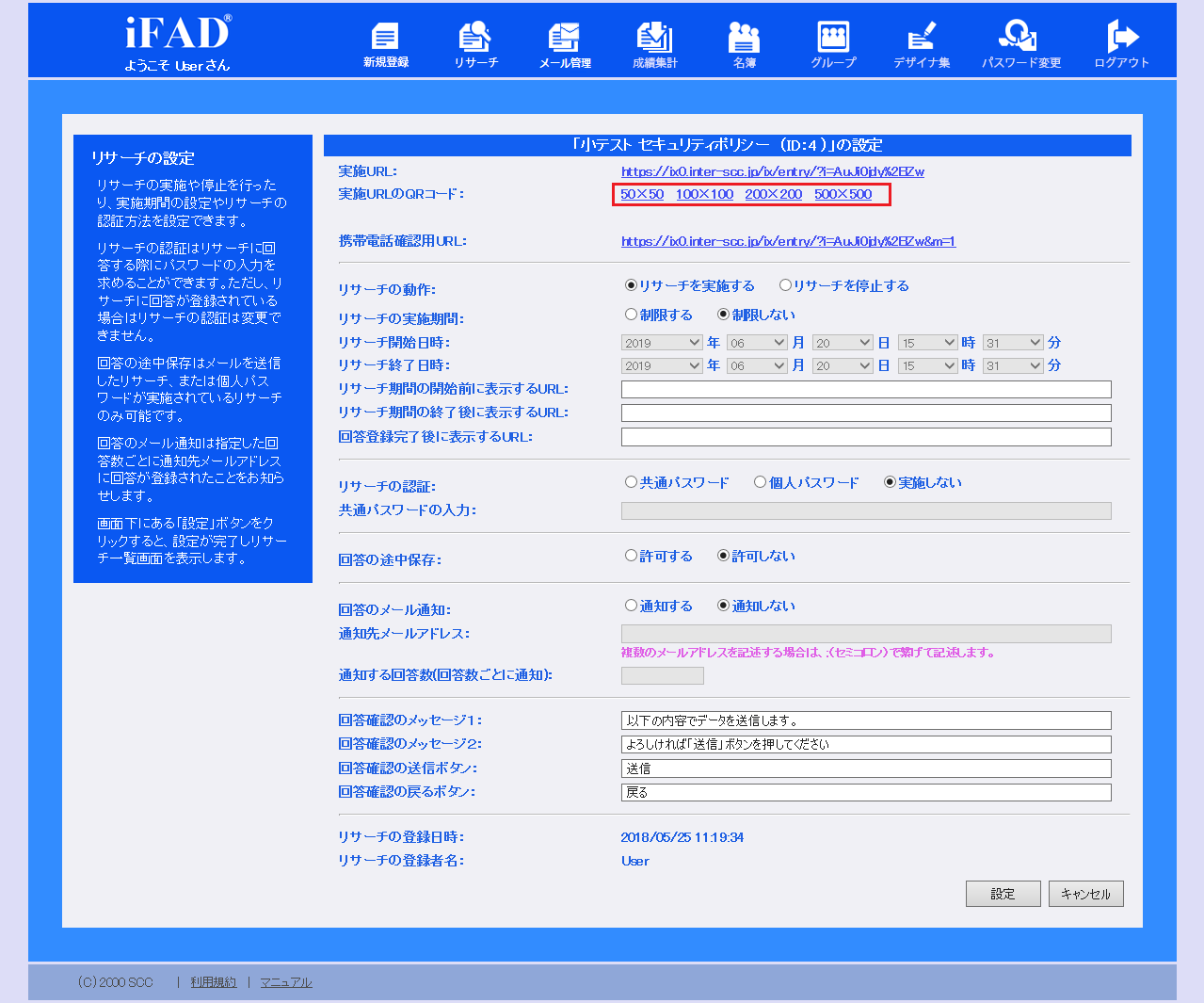Screen dimensions: 1204x1003
Task: Click the 通知先メールアドレス field
Action: [x=866, y=634]
